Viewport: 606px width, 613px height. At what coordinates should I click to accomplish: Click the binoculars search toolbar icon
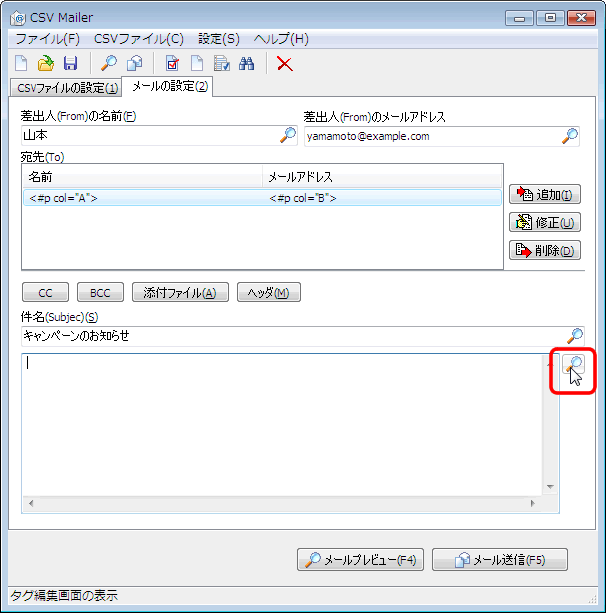(248, 63)
